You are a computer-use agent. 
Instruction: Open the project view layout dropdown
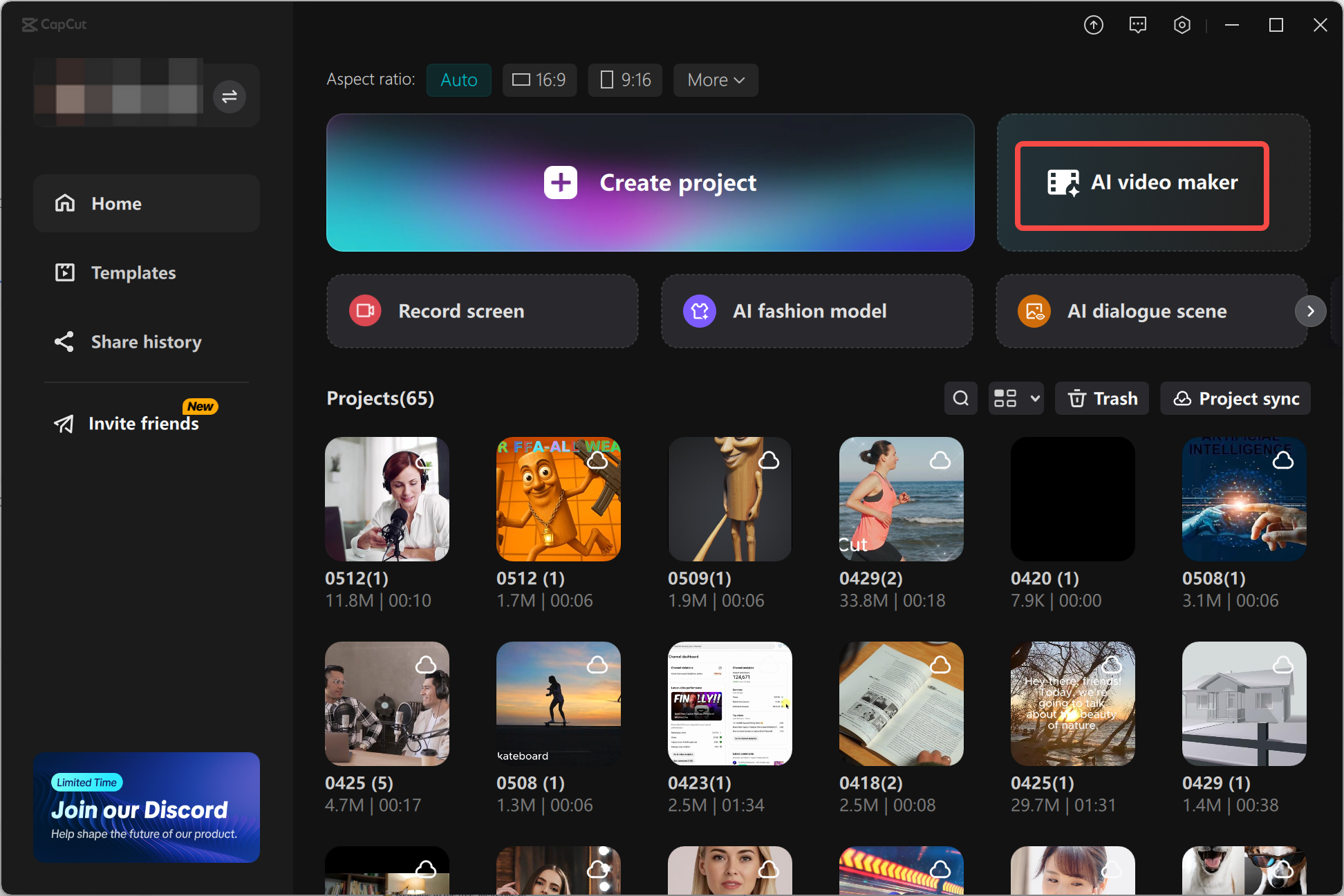point(1015,398)
